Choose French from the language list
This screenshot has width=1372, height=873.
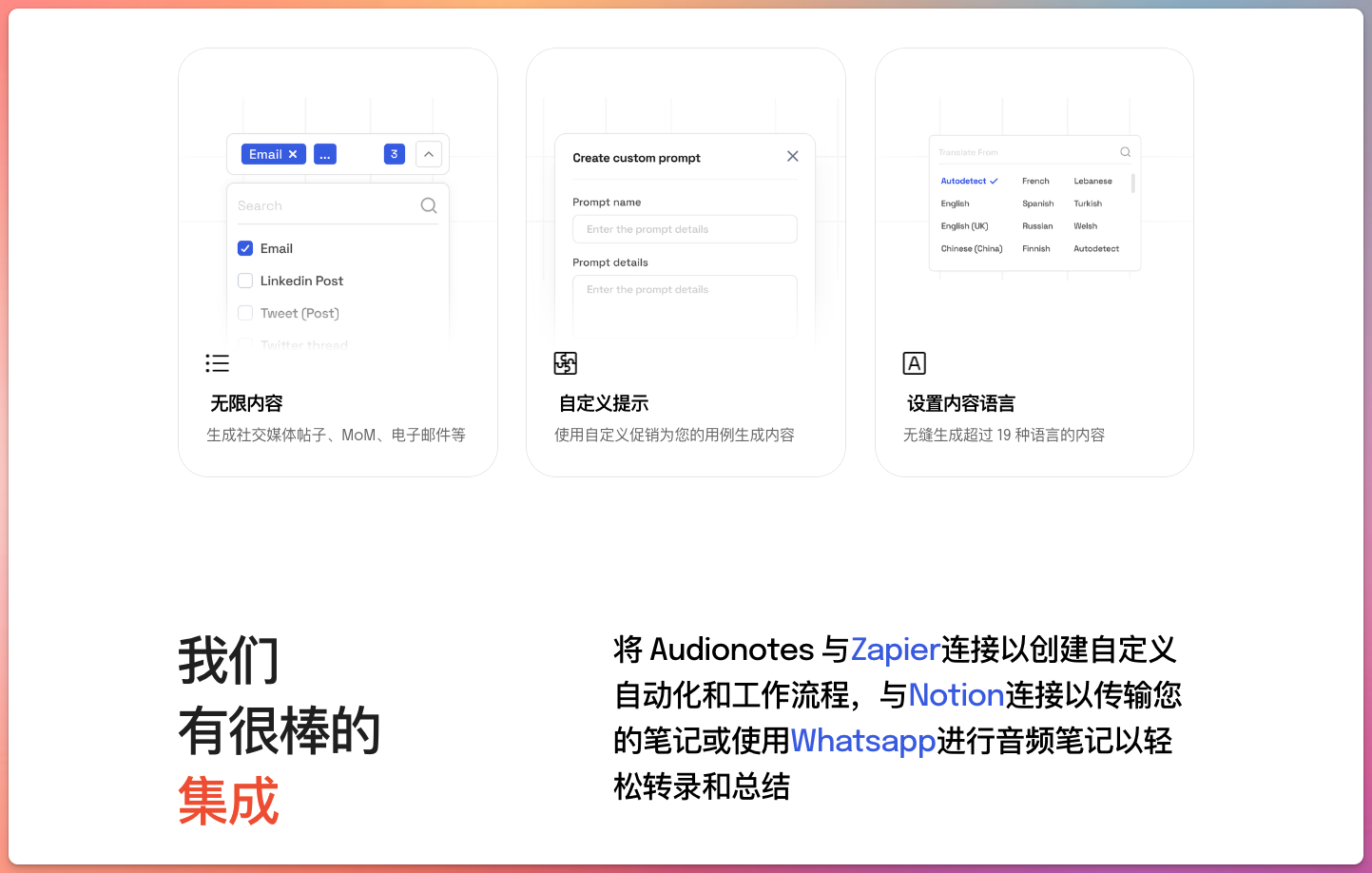pos(1035,181)
